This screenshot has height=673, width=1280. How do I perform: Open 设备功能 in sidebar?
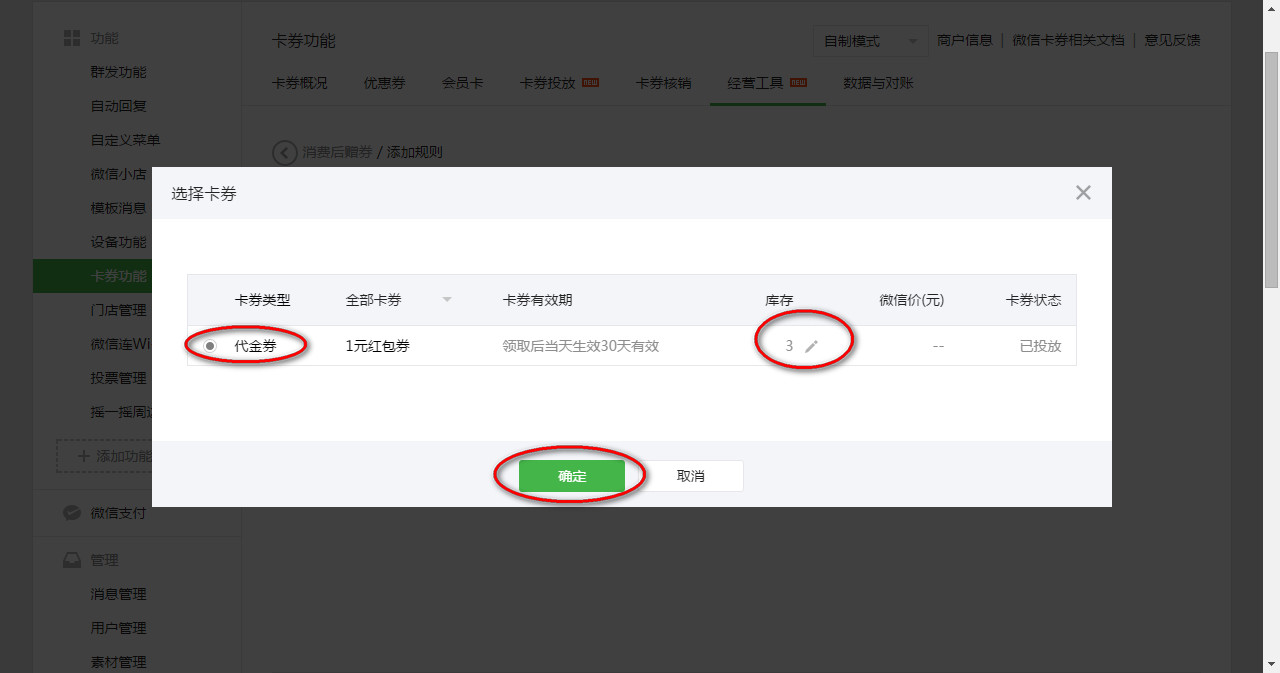[118, 242]
